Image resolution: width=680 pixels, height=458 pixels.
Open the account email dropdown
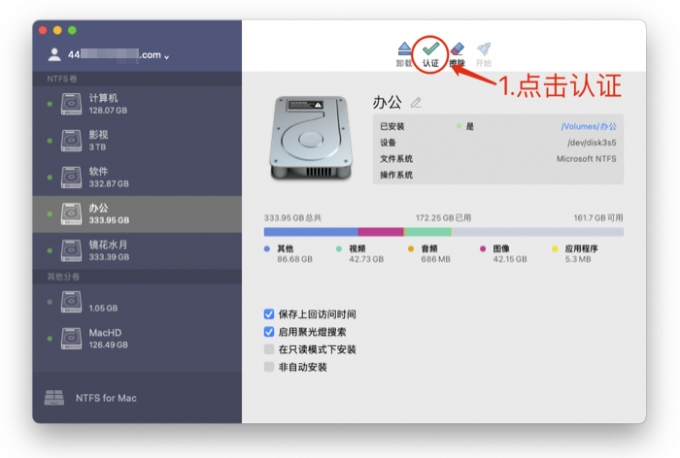(x=118, y=55)
